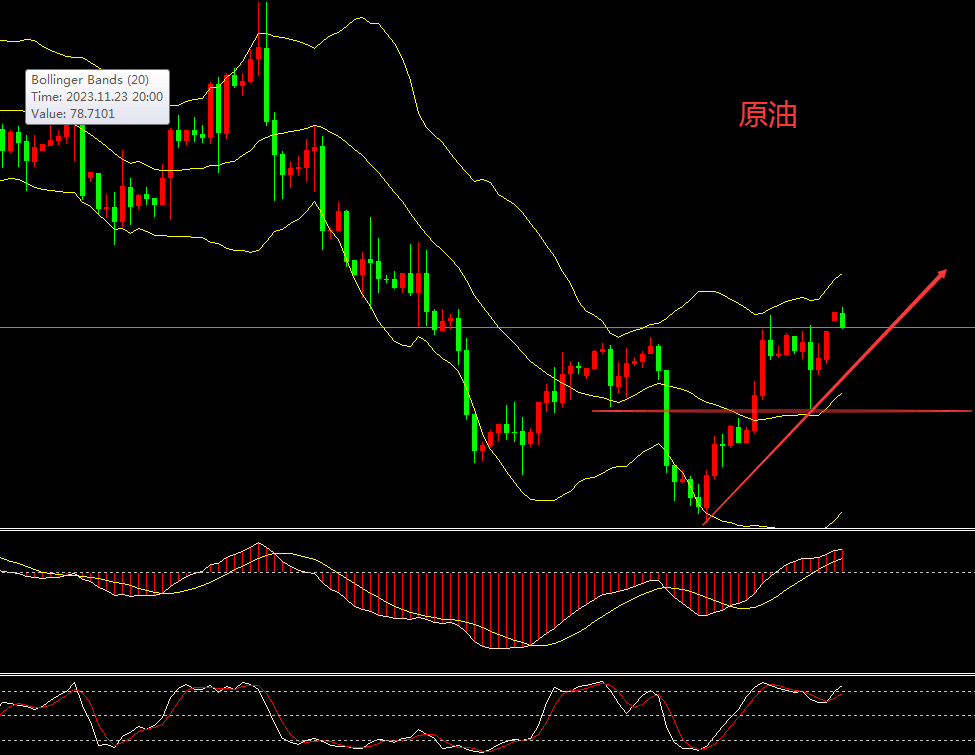Click the MACD panel's dashed zero line
This screenshot has width=975, height=755.
tap(900, 573)
